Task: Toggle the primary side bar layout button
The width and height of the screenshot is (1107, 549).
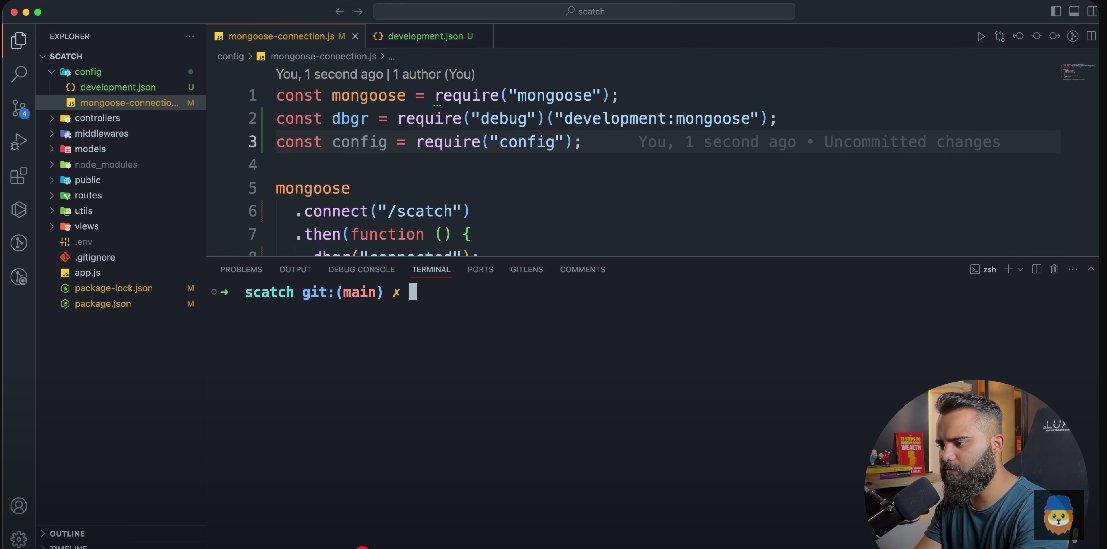Action: point(1056,11)
